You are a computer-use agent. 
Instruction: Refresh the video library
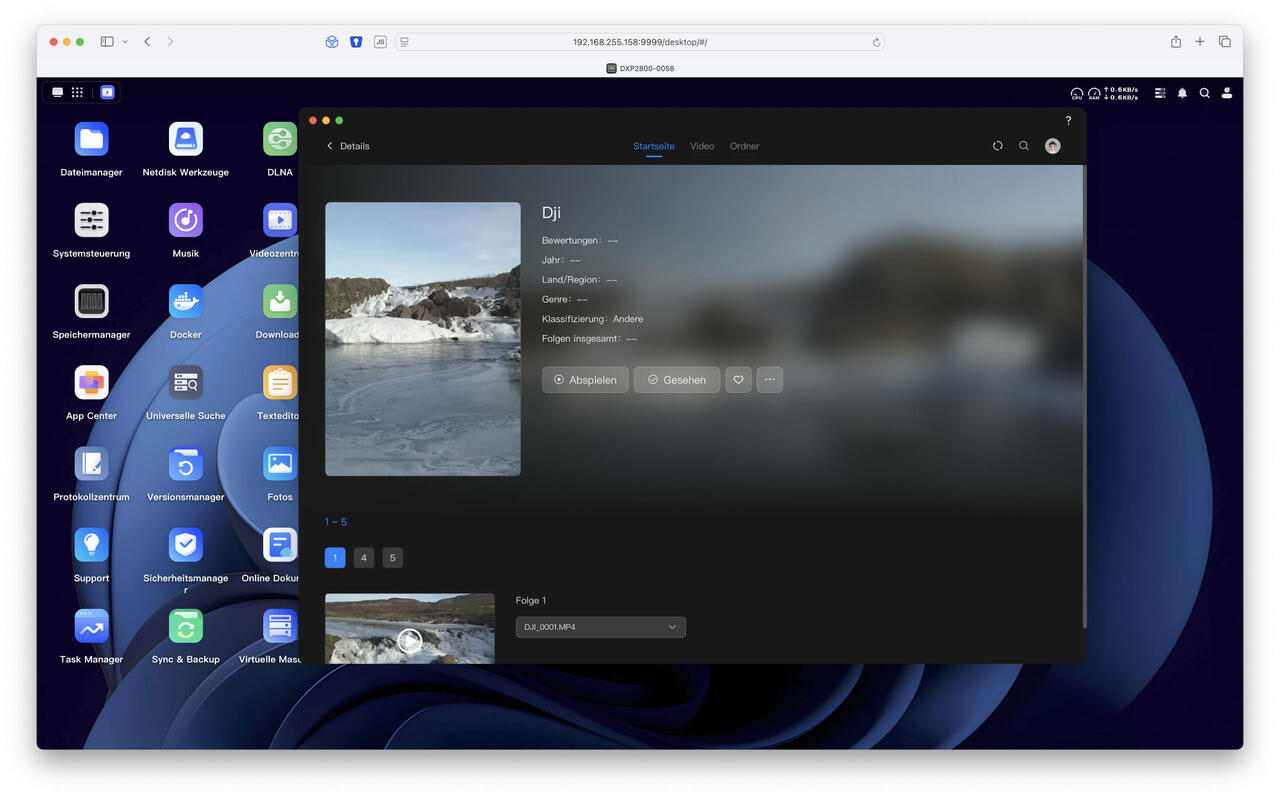point(997,146)
